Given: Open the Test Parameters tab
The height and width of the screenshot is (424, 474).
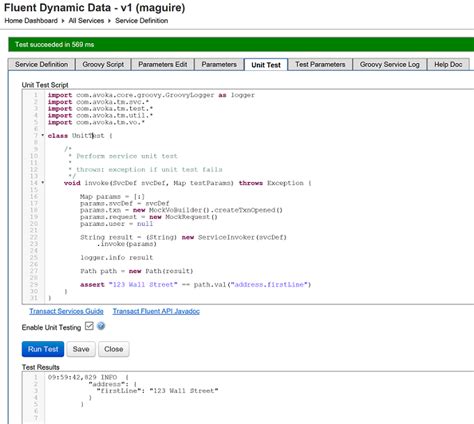Looking at the screenshot, I should point(320,64).
